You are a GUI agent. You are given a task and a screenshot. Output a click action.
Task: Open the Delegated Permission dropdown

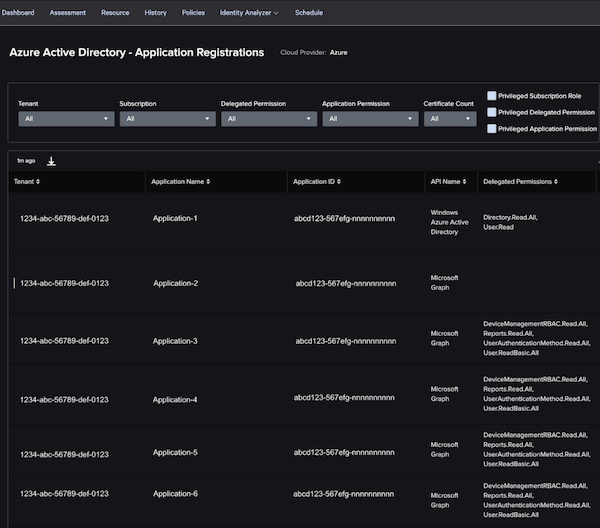[268, 118]
